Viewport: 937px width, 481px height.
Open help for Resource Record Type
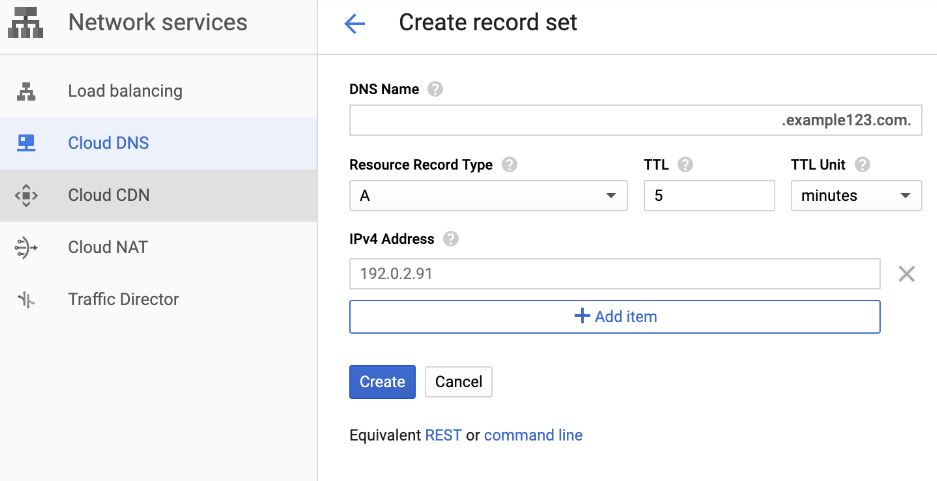click(509, 165)
